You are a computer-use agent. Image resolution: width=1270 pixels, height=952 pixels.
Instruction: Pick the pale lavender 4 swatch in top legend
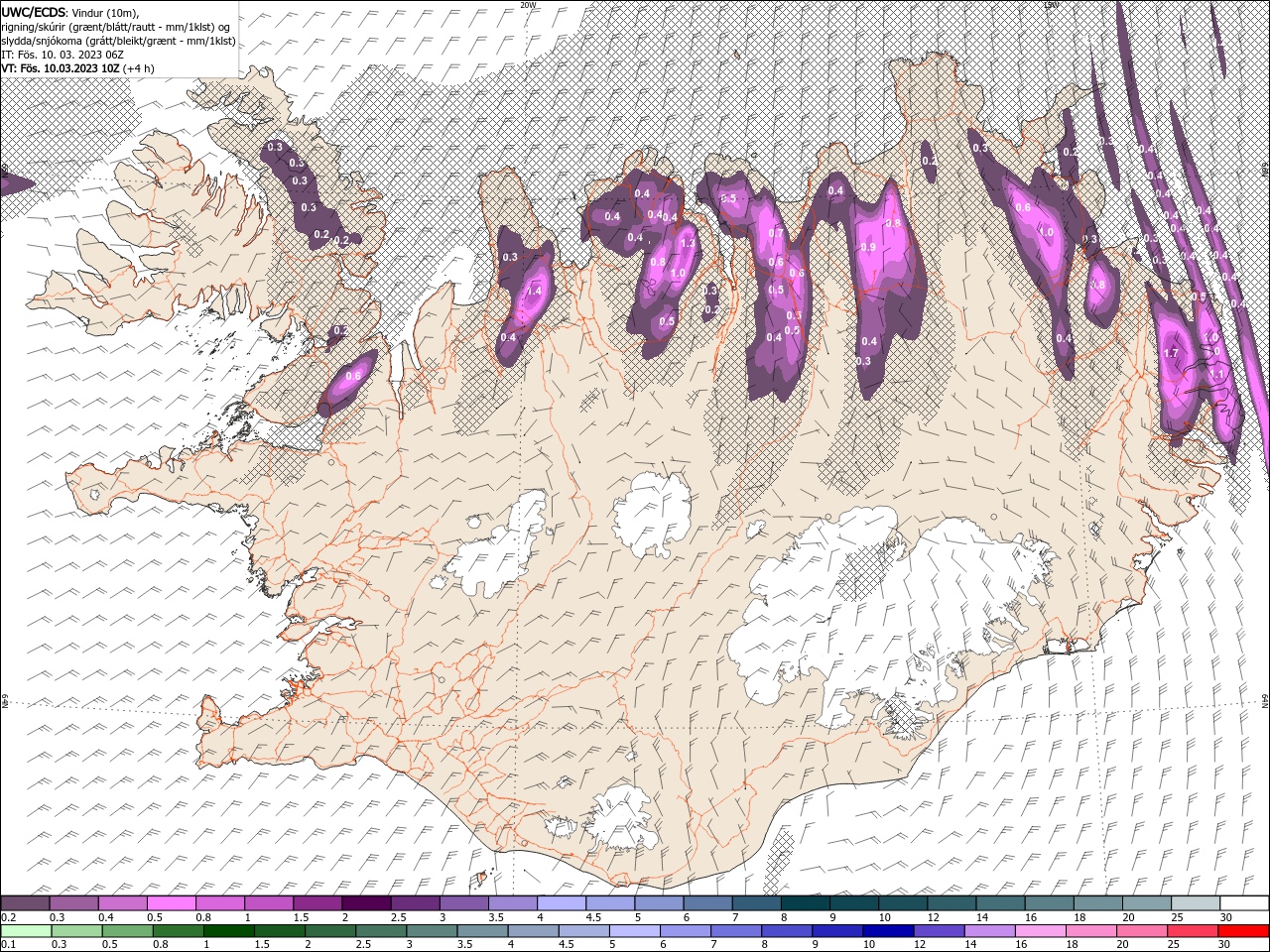point(562,903)
